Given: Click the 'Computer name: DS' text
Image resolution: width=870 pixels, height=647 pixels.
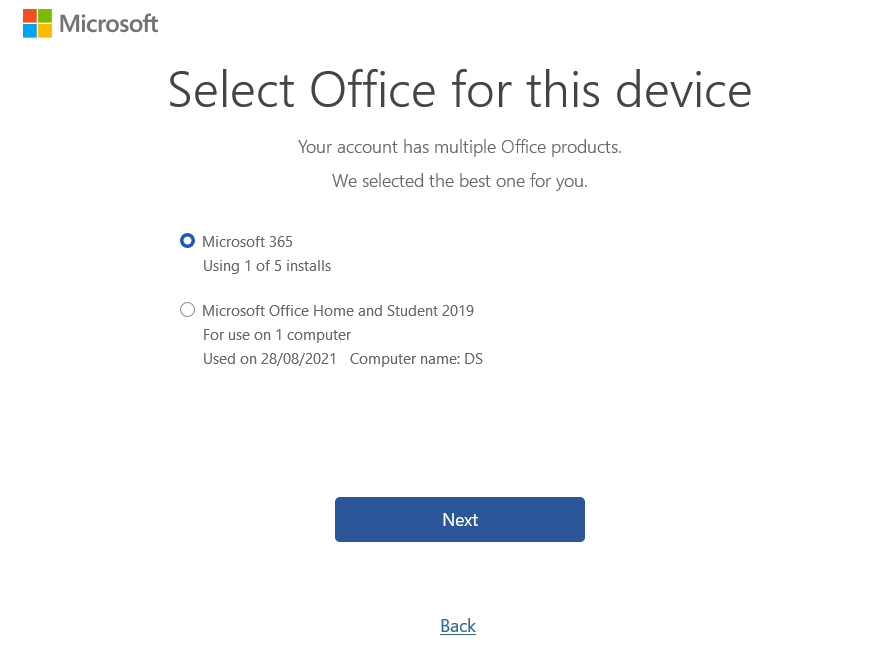Looking at the screenshot, I should pos(416,359).
